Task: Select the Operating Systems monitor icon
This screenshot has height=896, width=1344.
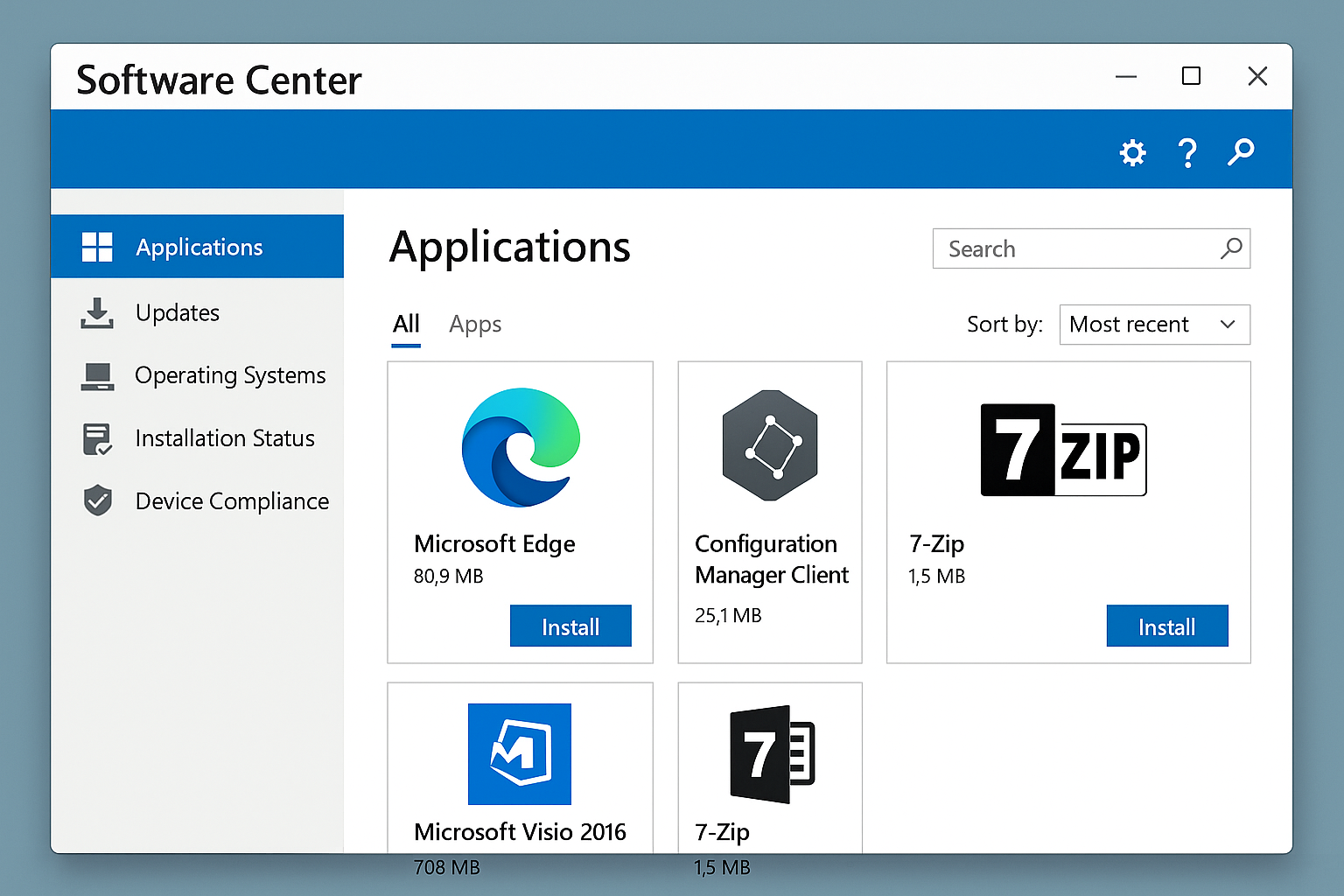Action: [96, 375]
